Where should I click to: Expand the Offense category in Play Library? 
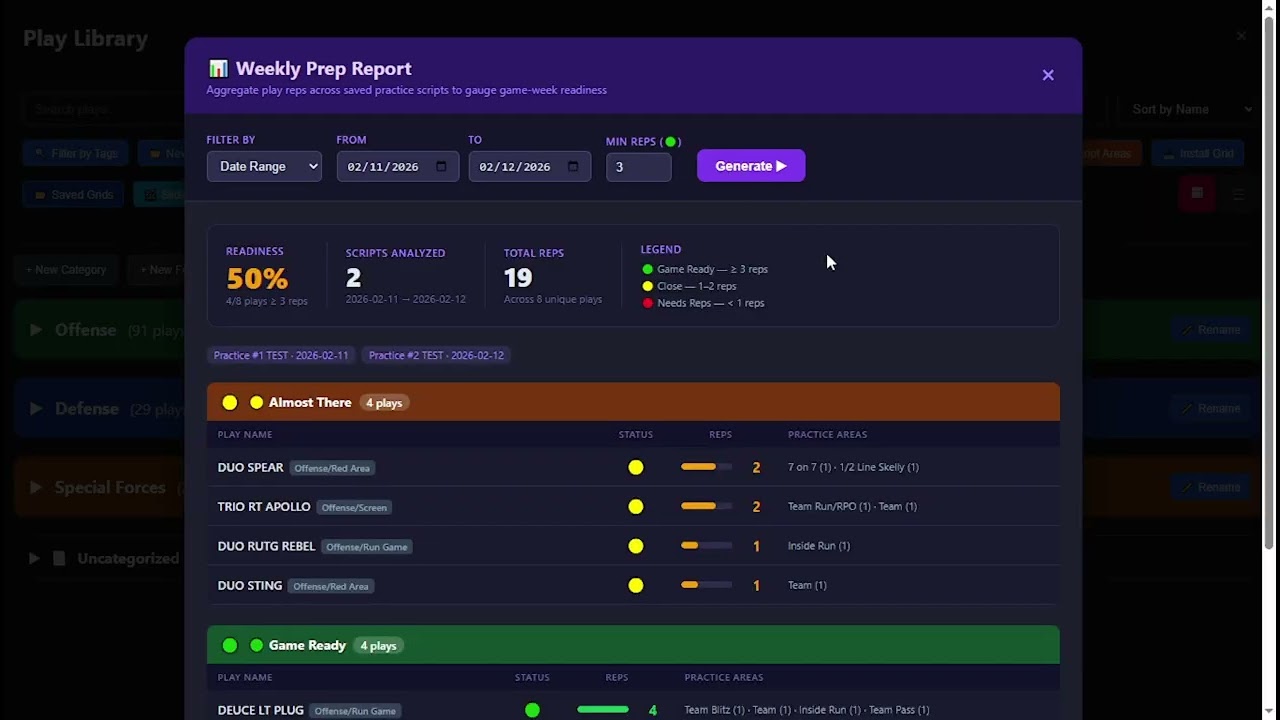click(x=36, y=330)
